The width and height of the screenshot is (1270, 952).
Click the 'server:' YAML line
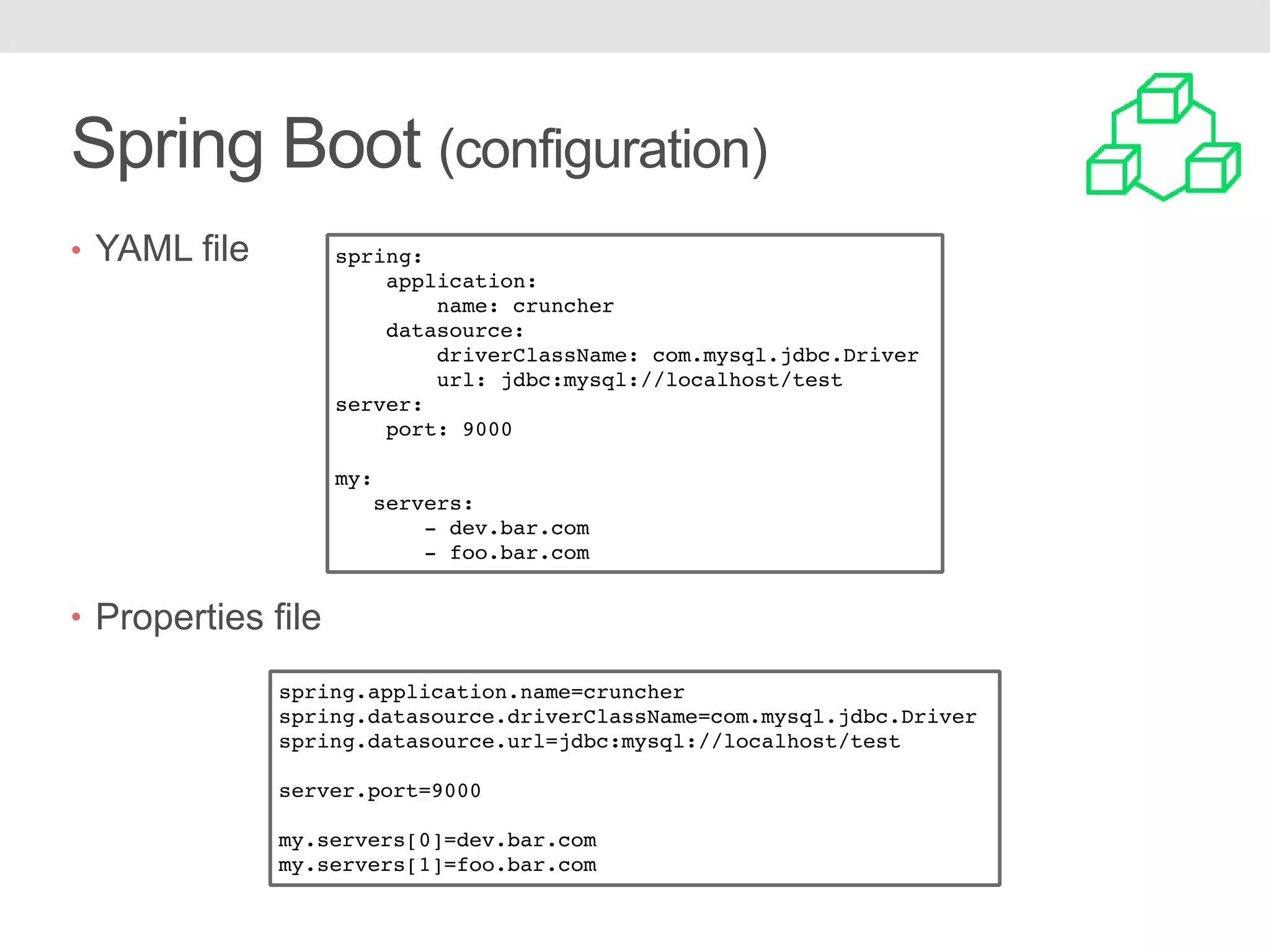point(379,405)
